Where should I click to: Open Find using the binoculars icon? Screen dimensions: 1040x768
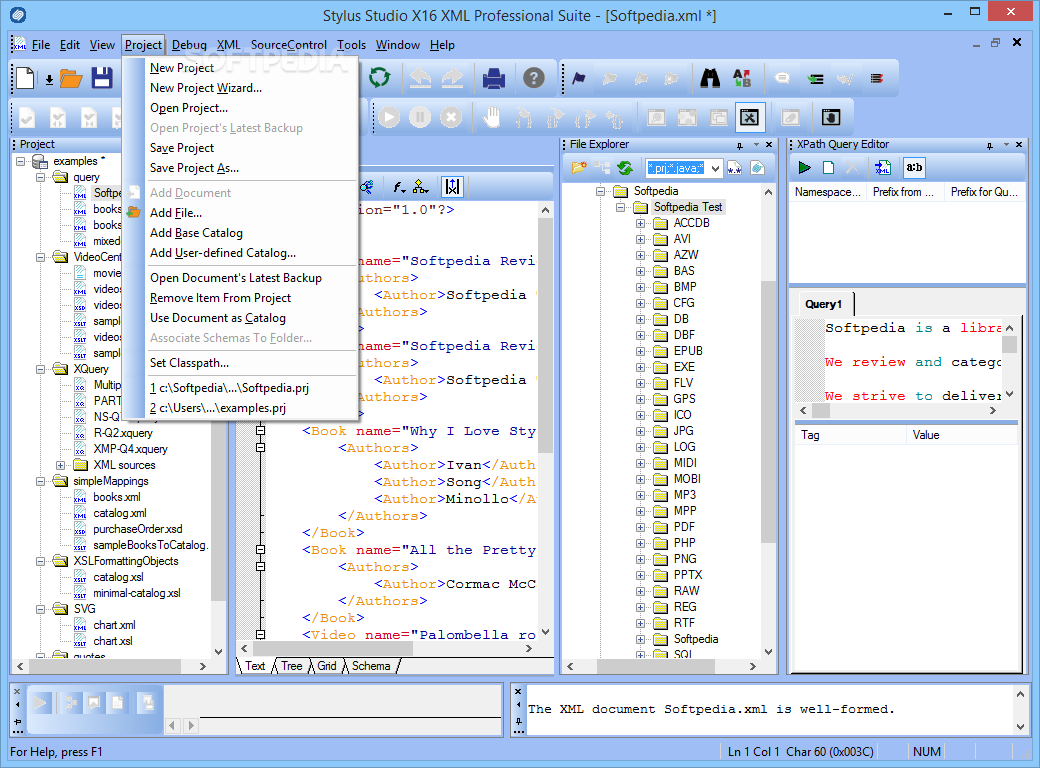pyautogui.click(x=710, y=78)
